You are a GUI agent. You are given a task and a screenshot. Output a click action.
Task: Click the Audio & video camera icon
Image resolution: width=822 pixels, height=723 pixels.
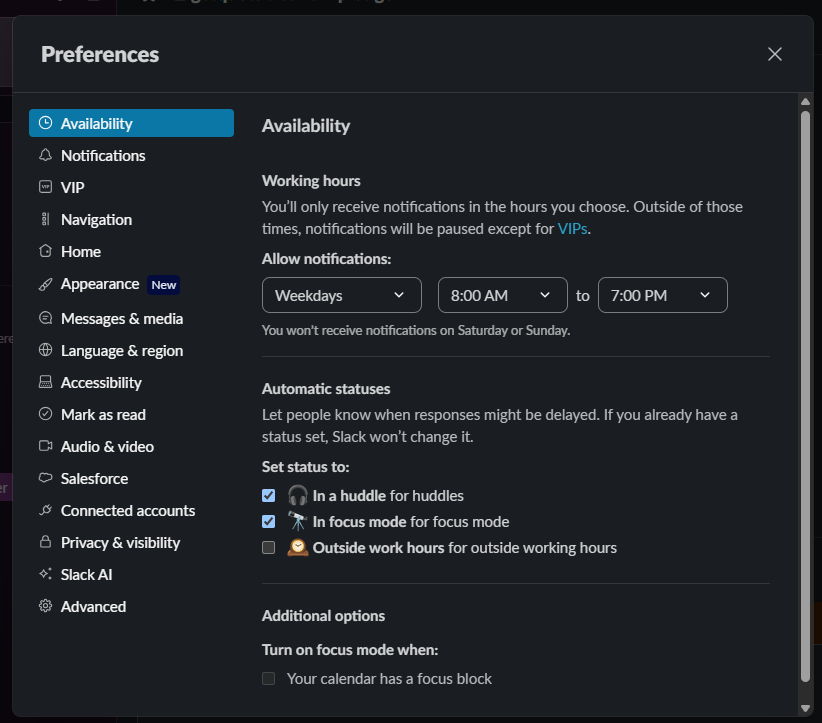pyautogui.click(x=46, y=446)
